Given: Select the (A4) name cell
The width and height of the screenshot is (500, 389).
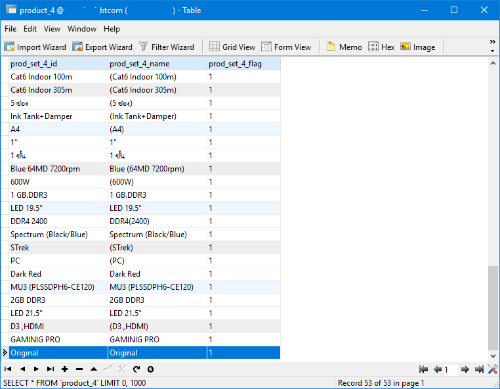Looking at the screenshot, I should [x=157, y=129].
